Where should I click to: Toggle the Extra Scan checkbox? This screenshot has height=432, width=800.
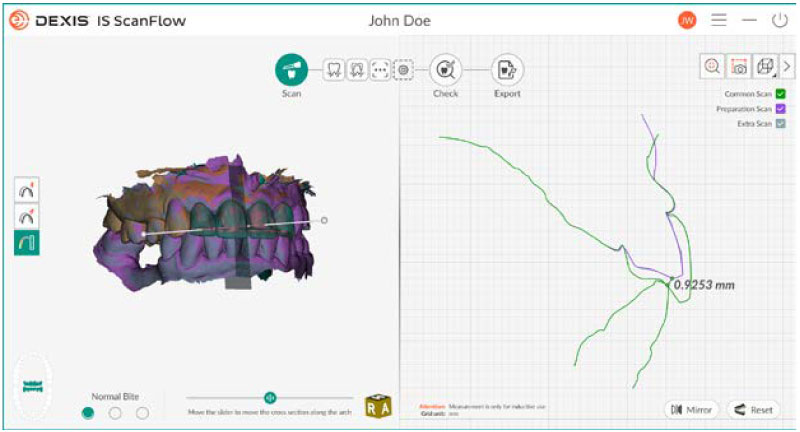780,123
